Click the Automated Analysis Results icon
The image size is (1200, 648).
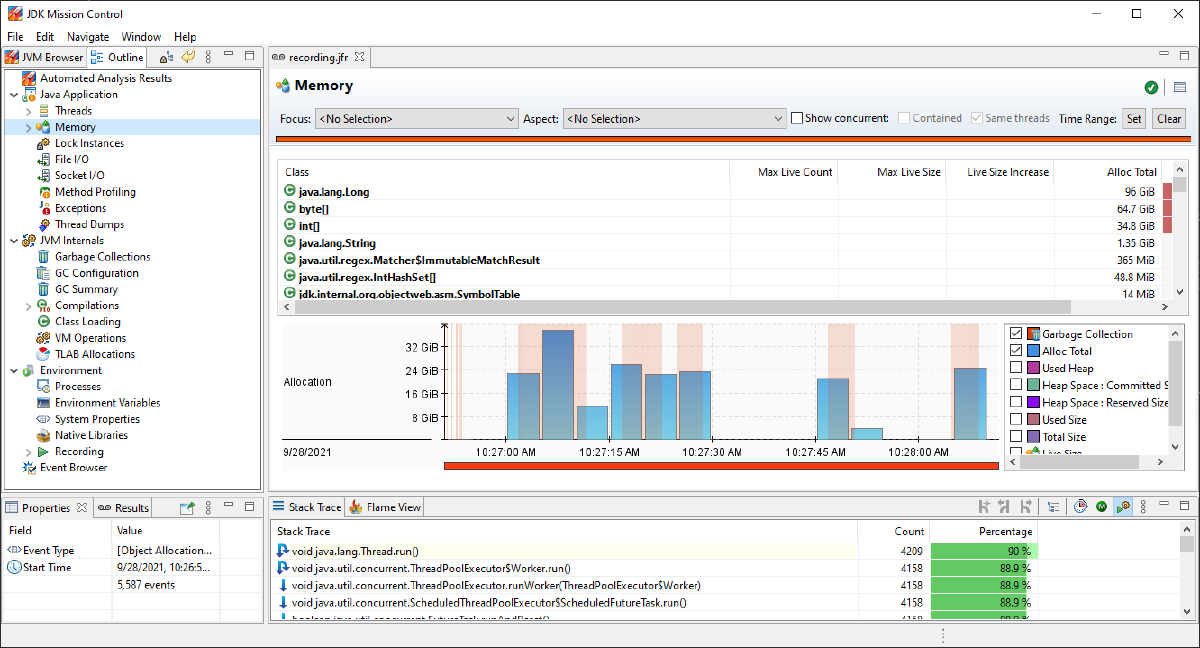[28, 78]
